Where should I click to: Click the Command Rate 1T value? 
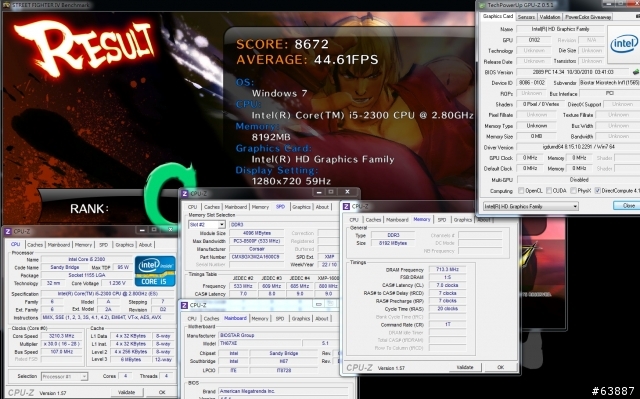[447, 324]
